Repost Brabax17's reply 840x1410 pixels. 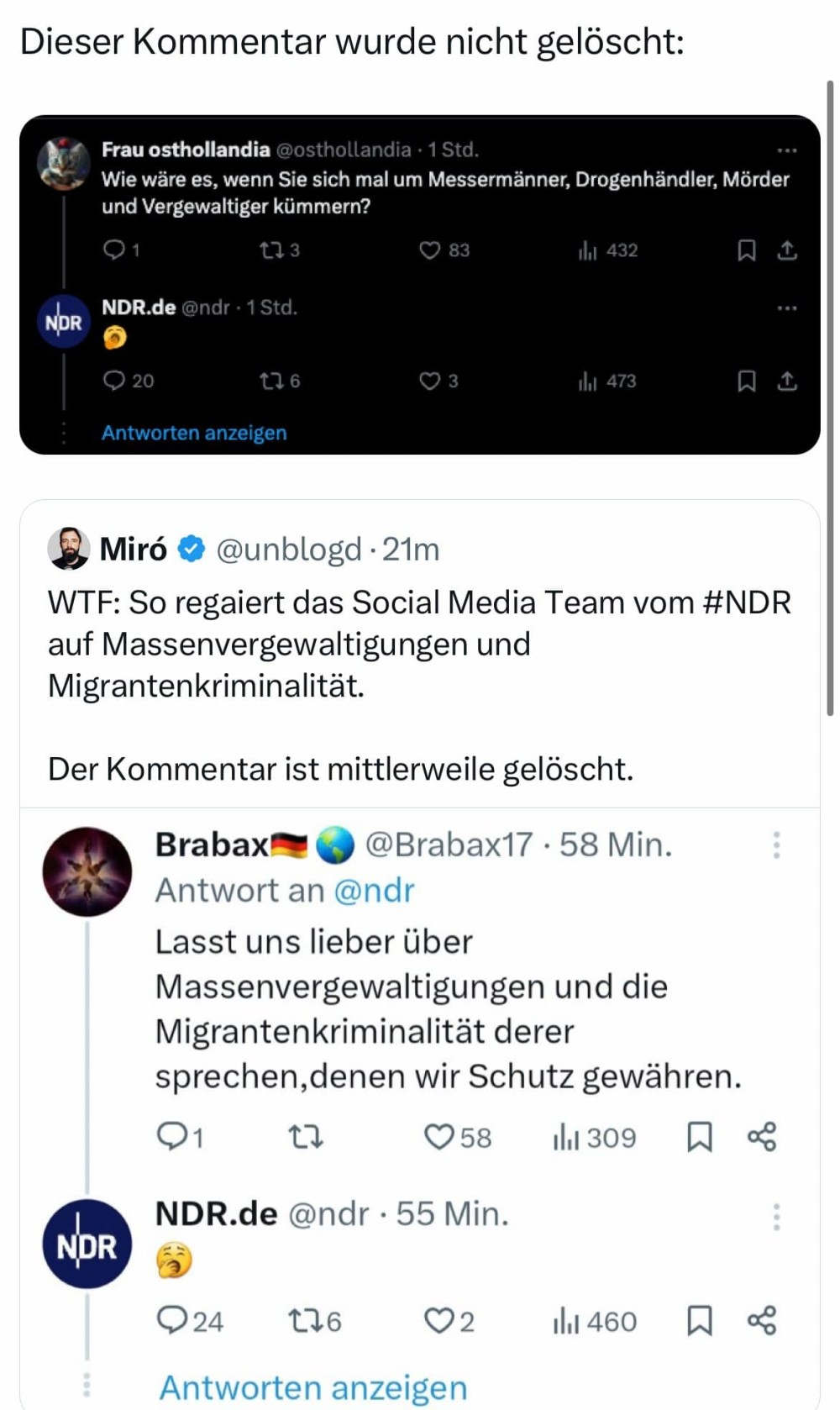pos(305,1138)
